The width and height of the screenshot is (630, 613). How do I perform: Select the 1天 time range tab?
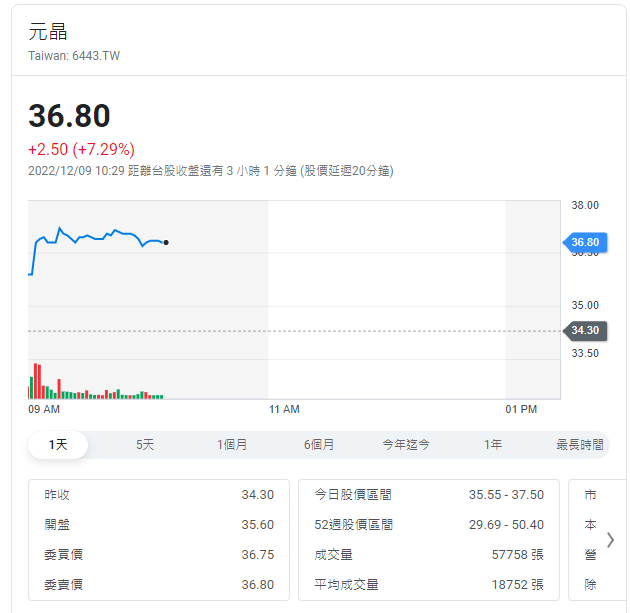point(58,445)
